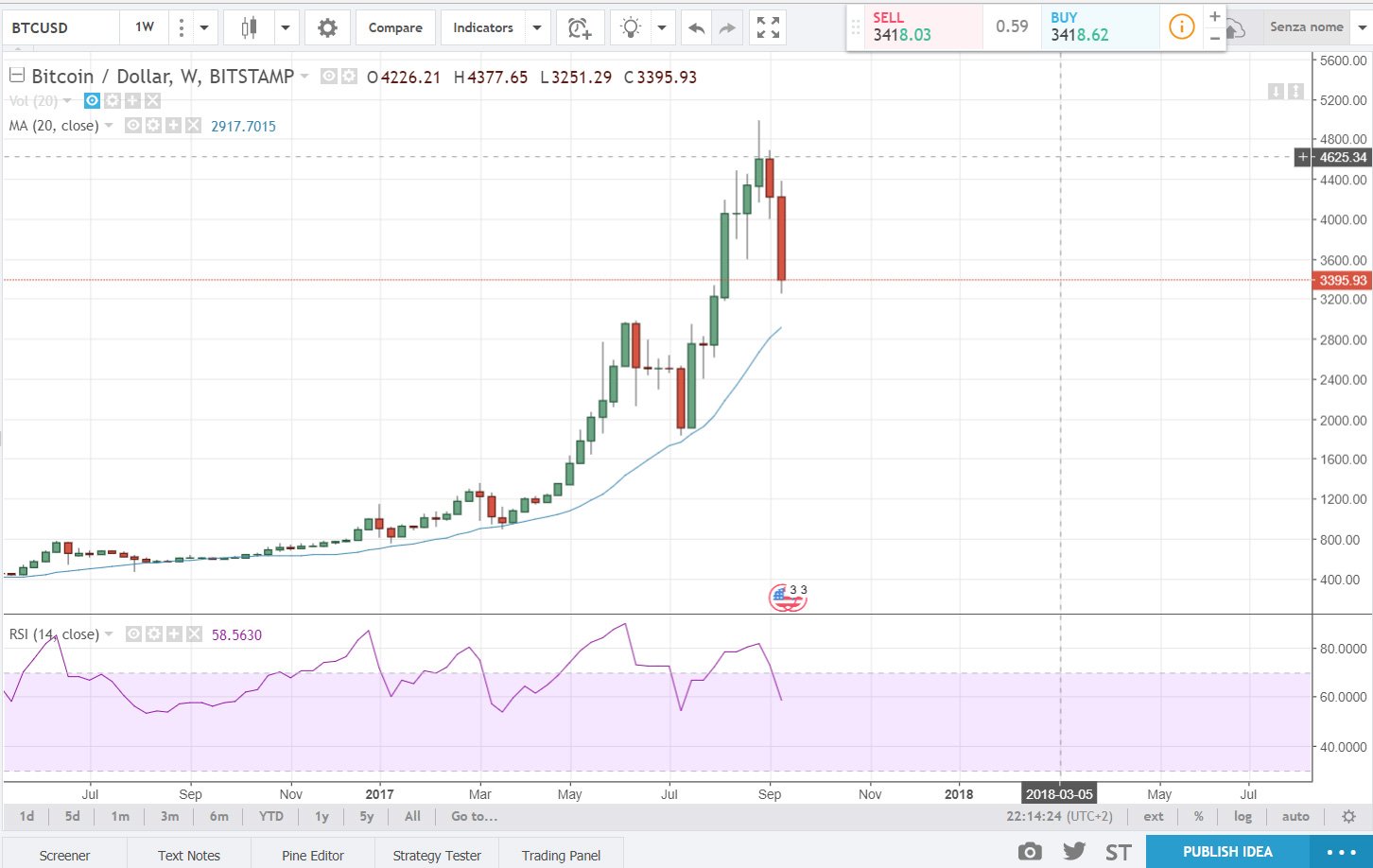The image size is (1373, 868).
Task: Expand Vol (20) dropdown arrow
Action: pos(67,101)
